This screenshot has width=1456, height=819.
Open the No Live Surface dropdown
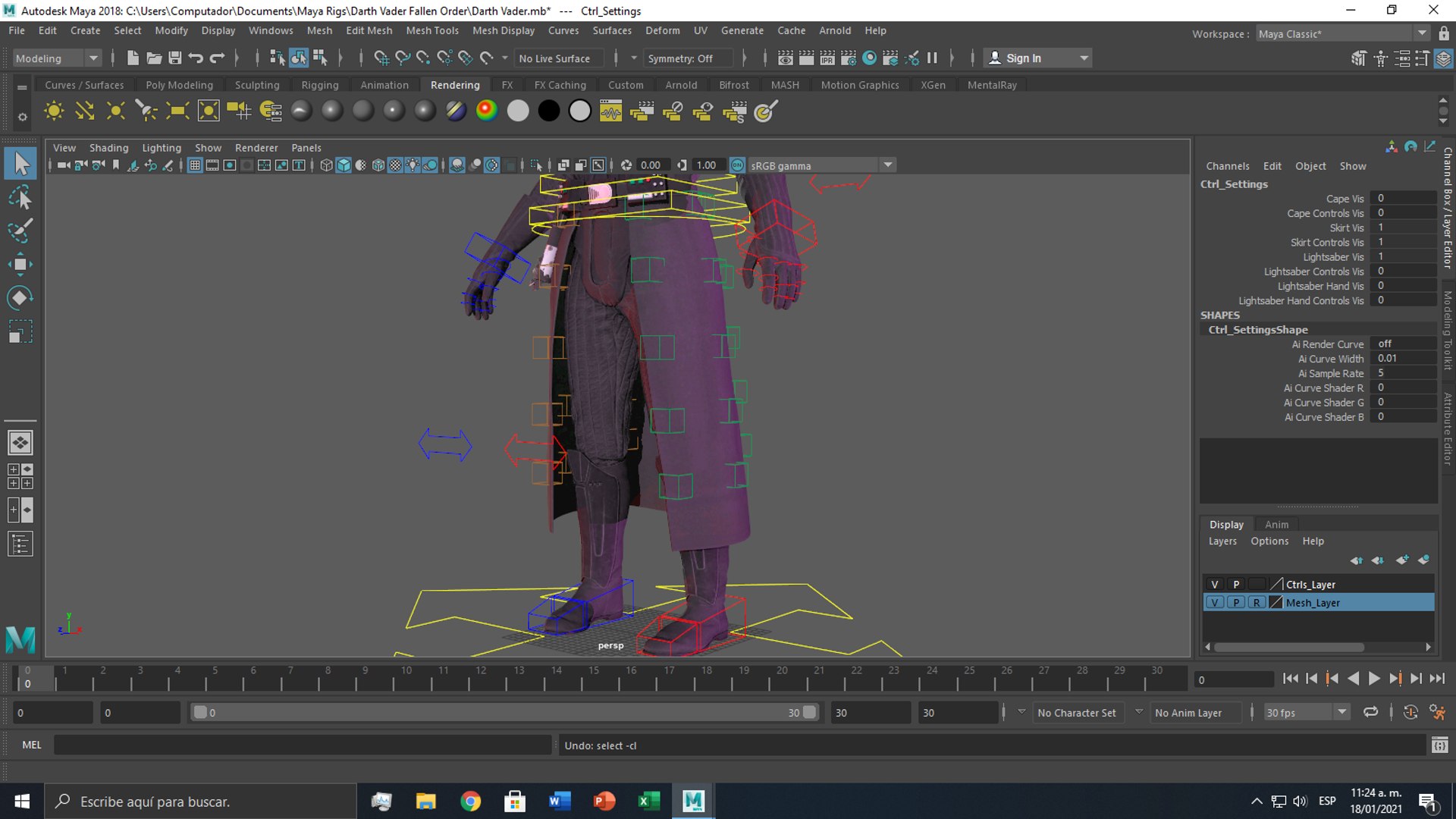pos(560,58)
